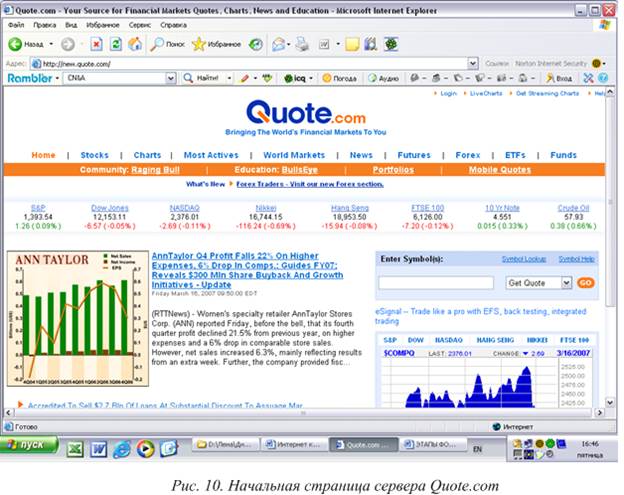
Task: Click the EN language indicator
Action: [x=477, y=449]
